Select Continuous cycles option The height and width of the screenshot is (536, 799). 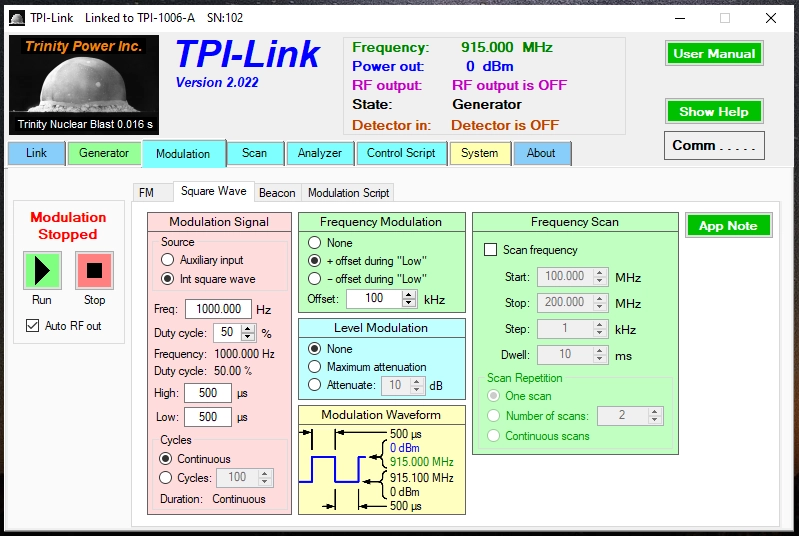pos(165,459)
